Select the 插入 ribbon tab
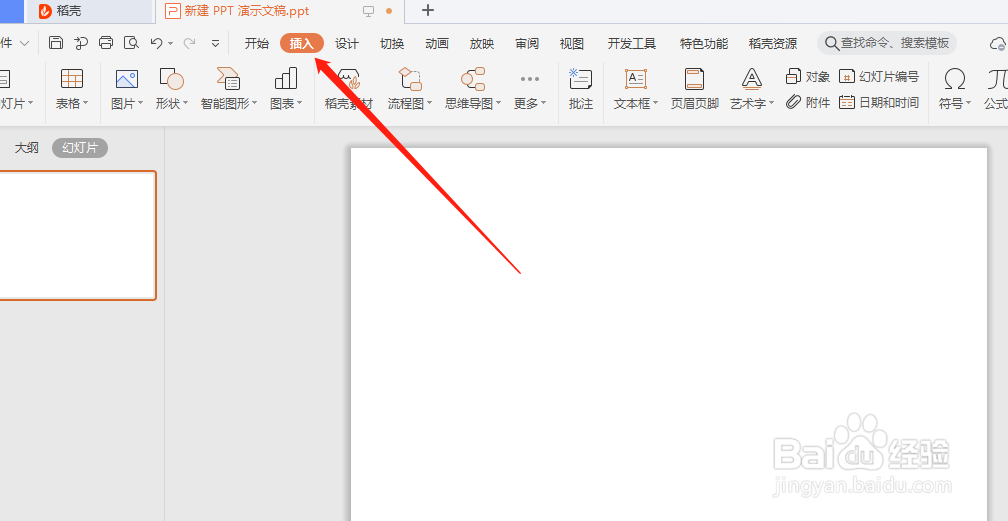The height and width of the screenshot is (521, 1008). click(302, 44)
